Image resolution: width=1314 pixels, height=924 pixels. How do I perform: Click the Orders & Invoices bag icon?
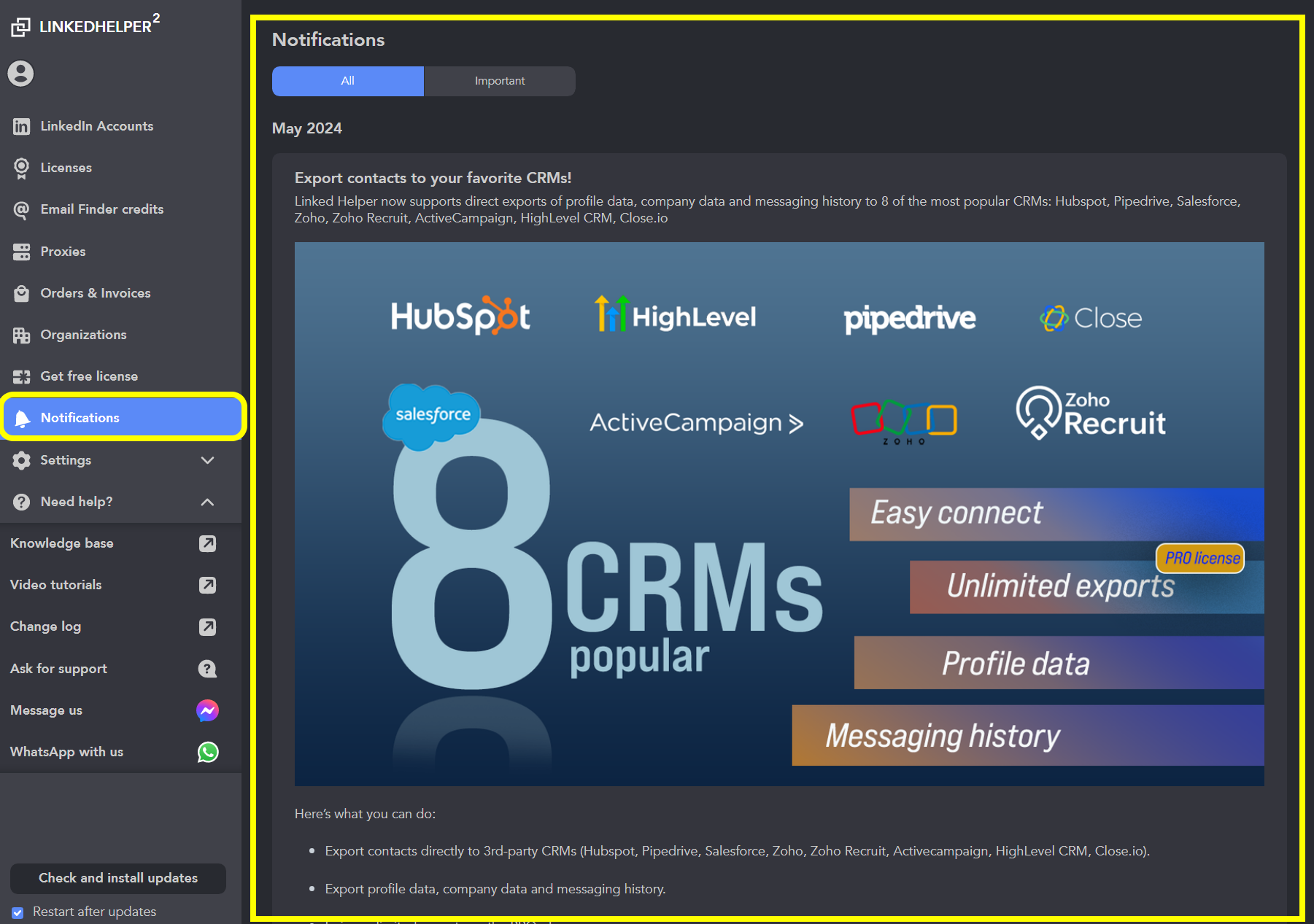22,293
